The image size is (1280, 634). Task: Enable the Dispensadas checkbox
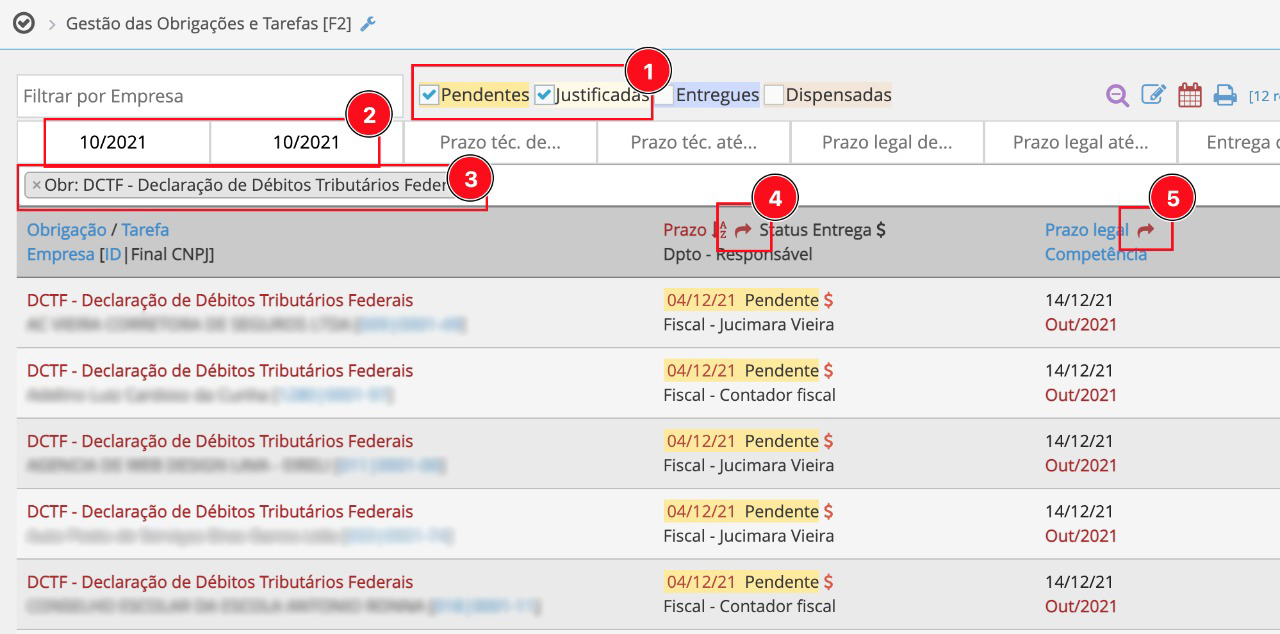click(x=774, y=95)
